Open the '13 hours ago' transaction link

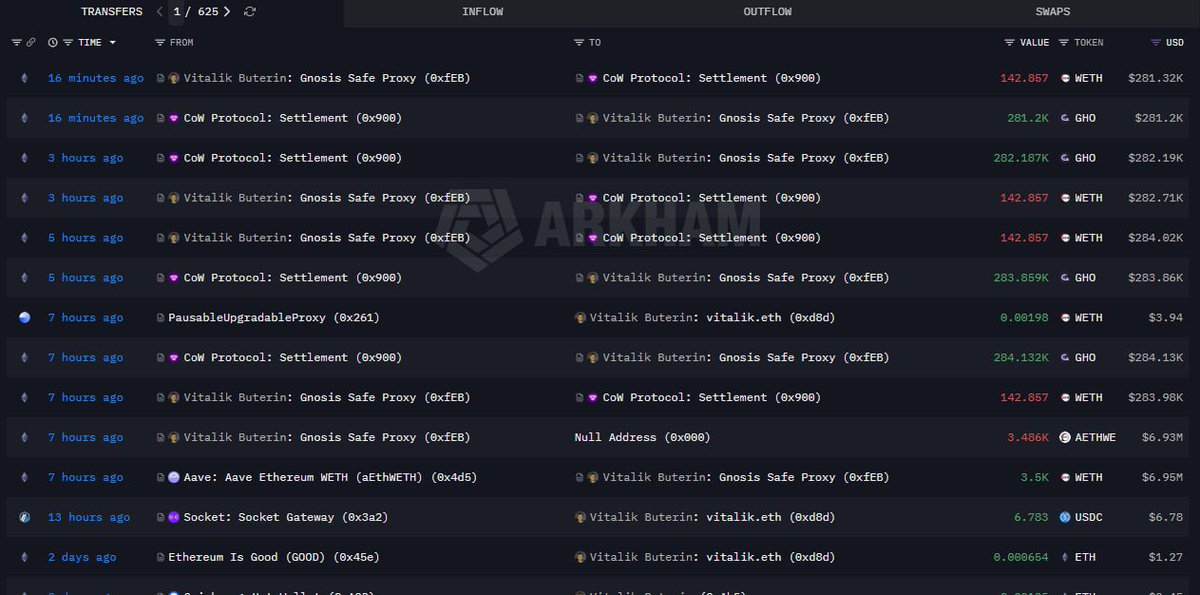[89, 518]
